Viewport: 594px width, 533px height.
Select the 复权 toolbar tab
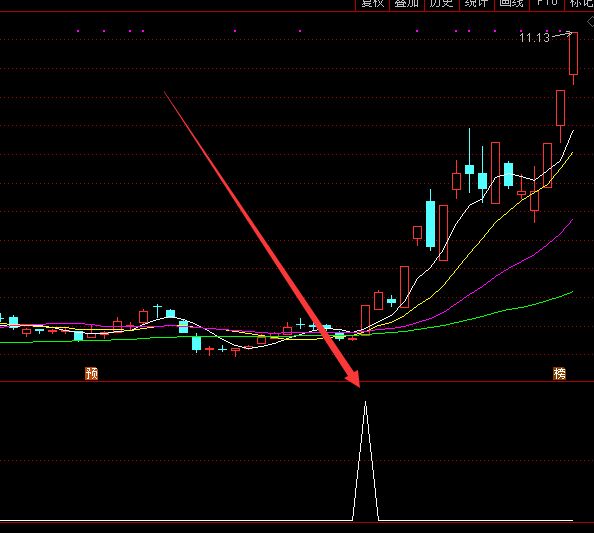click(x=372, y=4)
